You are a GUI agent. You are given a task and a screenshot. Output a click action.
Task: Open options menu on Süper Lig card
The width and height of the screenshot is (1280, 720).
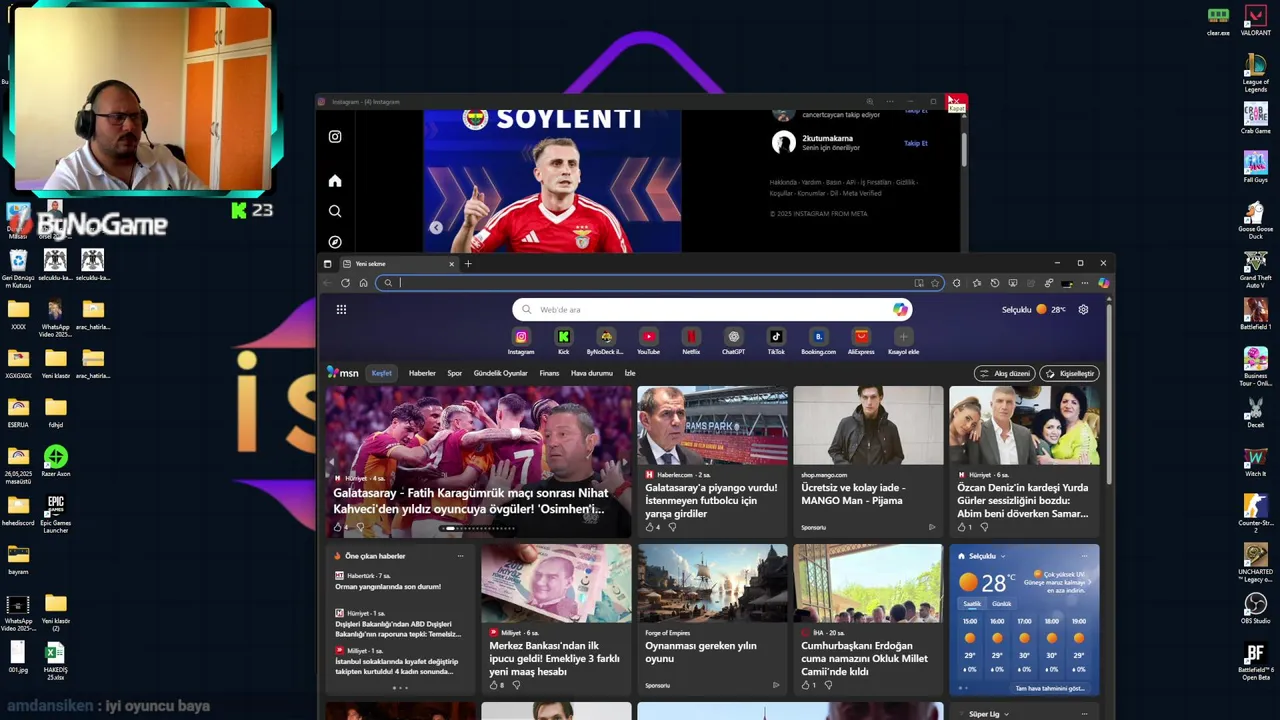coord(1084,714)
